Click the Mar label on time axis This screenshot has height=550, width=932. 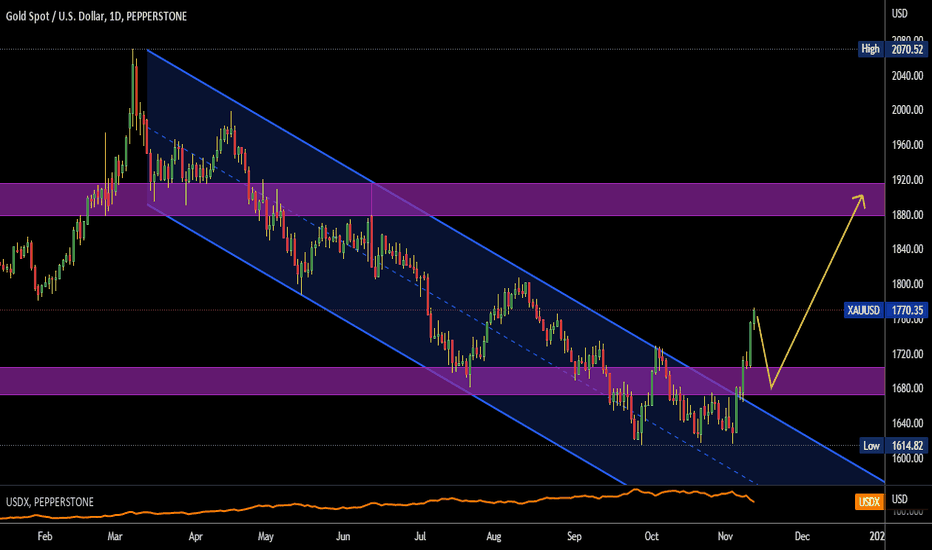115,536
